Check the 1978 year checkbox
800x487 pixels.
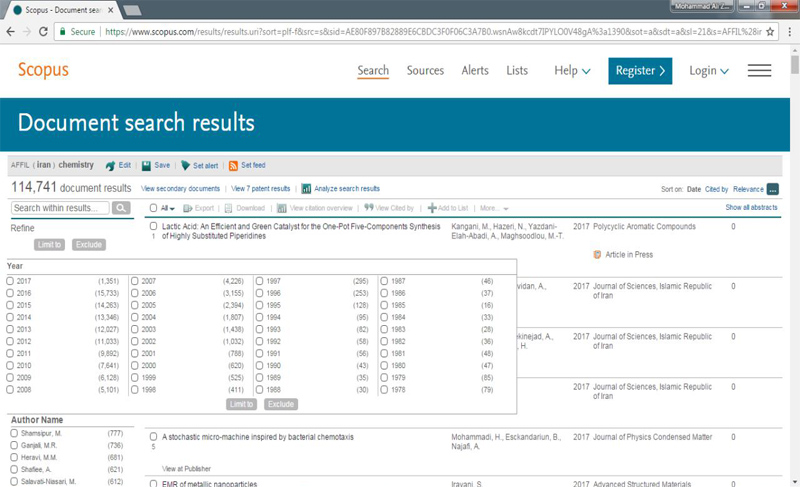point(384,390)
